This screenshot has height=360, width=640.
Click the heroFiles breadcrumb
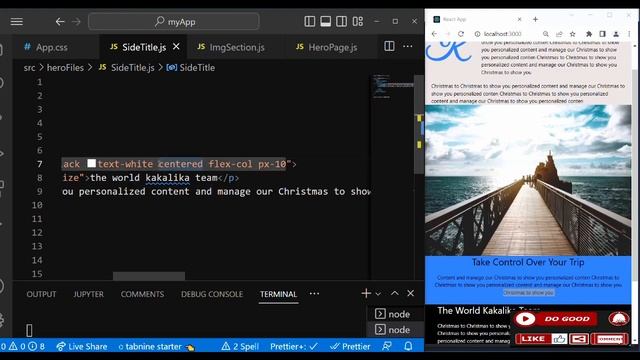pos(65,68)
